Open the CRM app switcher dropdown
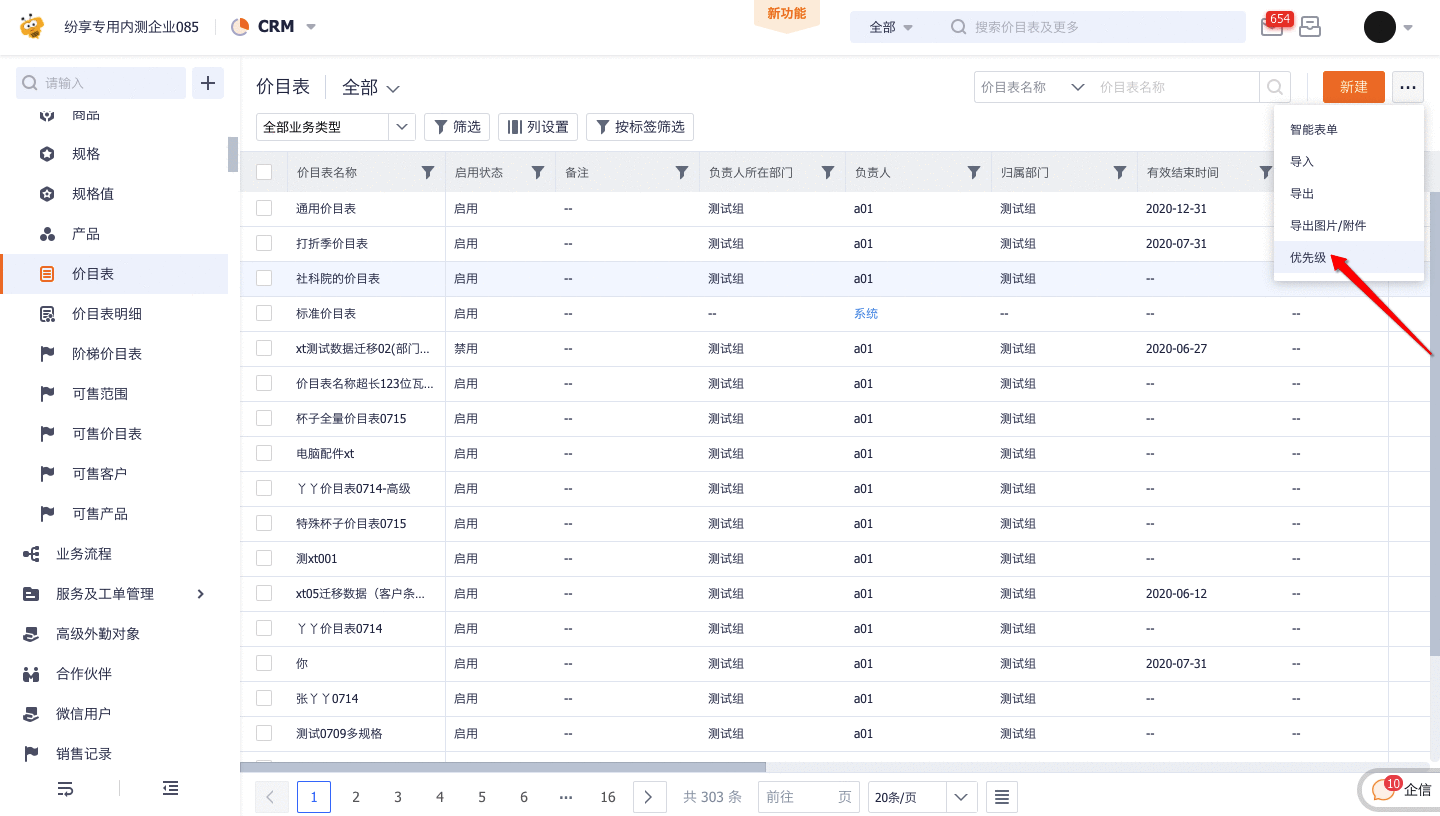This screenshot has height=816, width=1440. [311, 27]
